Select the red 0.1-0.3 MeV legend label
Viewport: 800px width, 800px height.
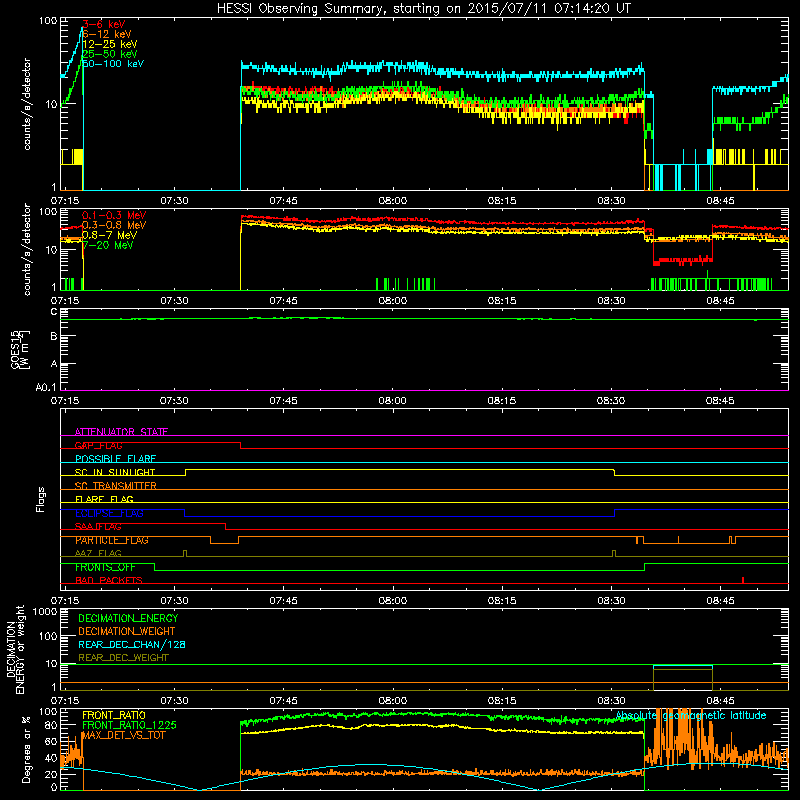pyautogui.click(x=114, y=215)
